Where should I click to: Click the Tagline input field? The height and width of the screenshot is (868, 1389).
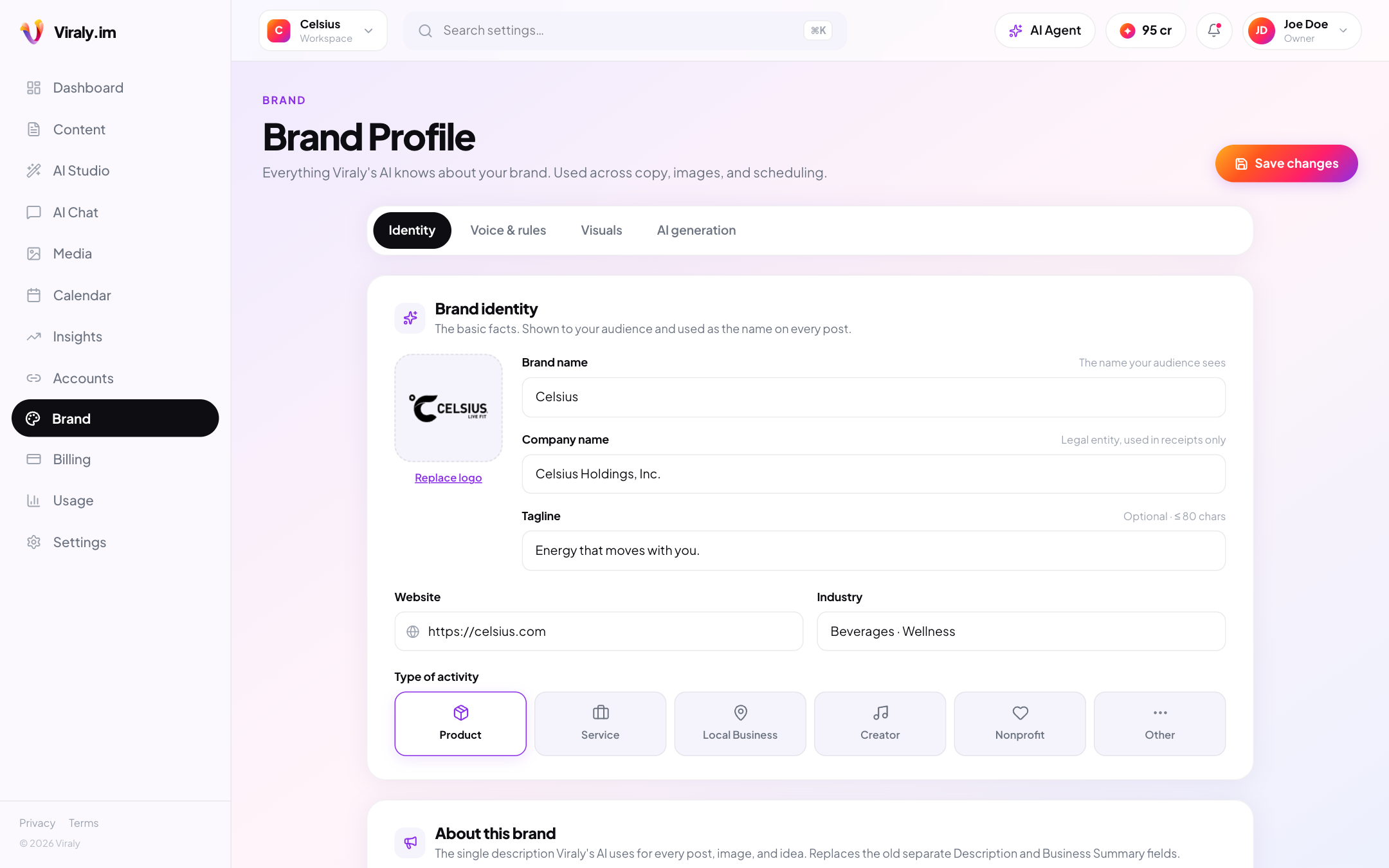pyautogui.click(x=873, y=550)
